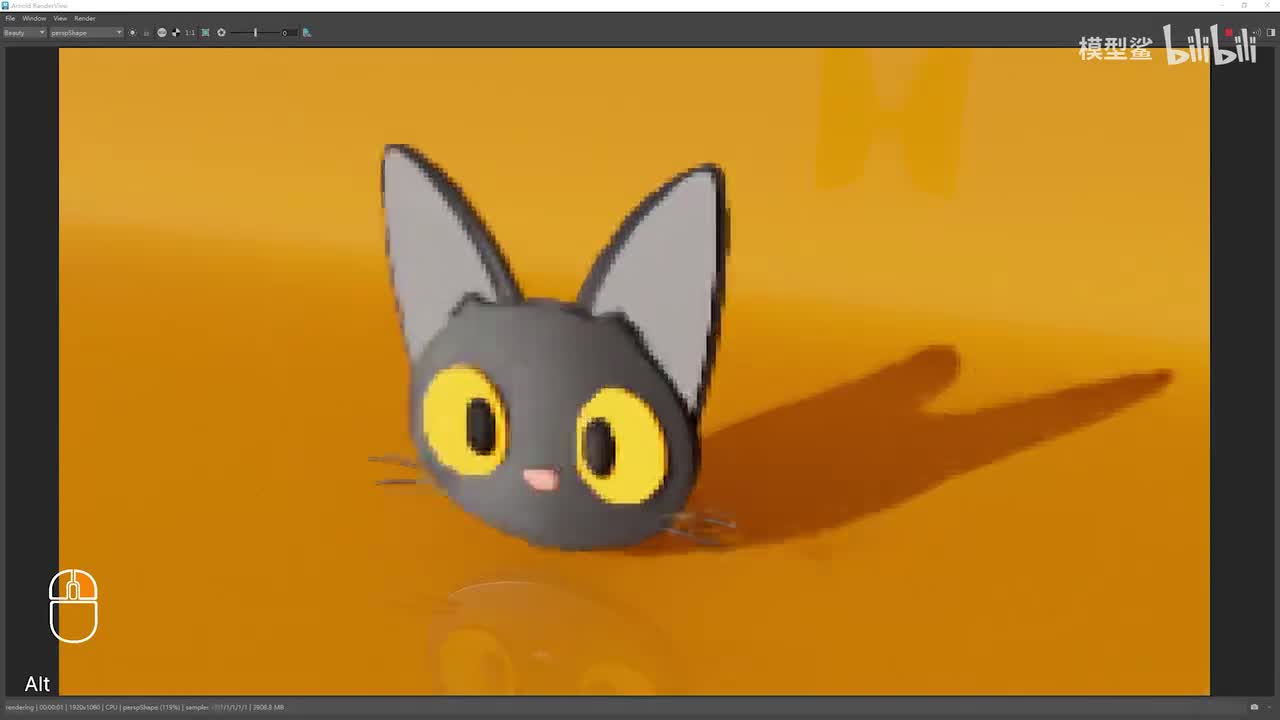Image resolution: width=1280 pixels, height=720 pixels.
Task: Click the "1920x1080" resolution text
Action: tap(85, 707)
